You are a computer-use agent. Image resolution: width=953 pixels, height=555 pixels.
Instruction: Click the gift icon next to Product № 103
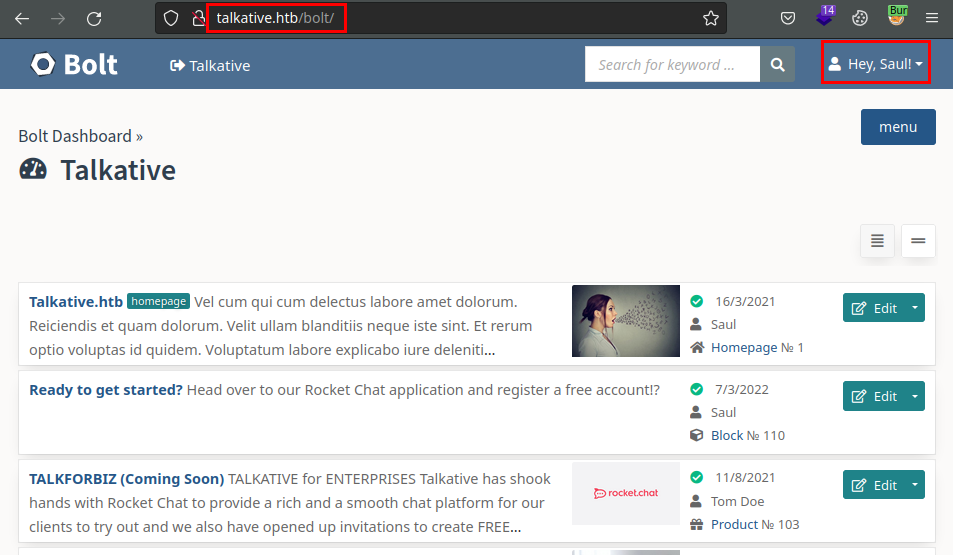coord(697,524)
